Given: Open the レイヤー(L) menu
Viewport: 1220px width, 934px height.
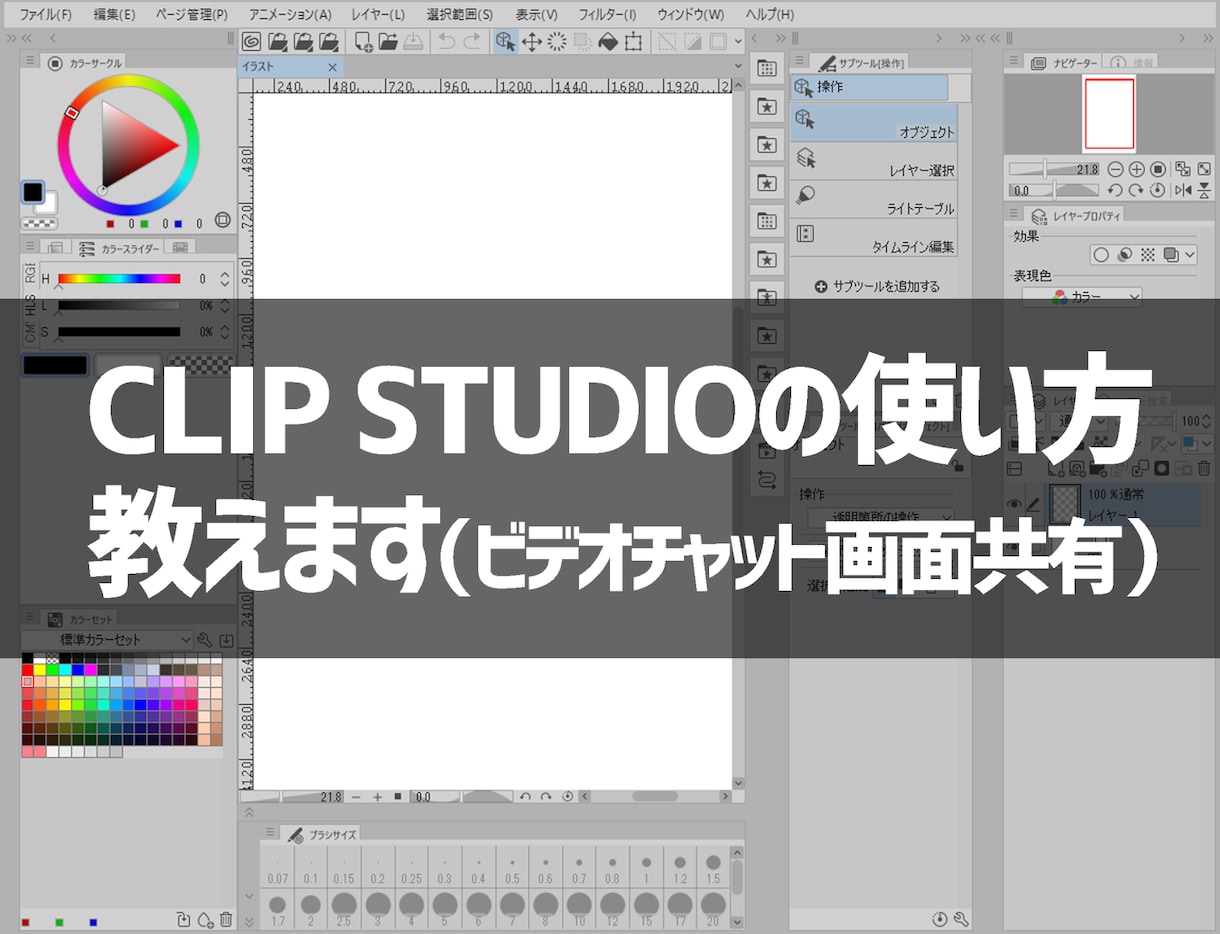Looking at the screenshot, I should [378, 15].
